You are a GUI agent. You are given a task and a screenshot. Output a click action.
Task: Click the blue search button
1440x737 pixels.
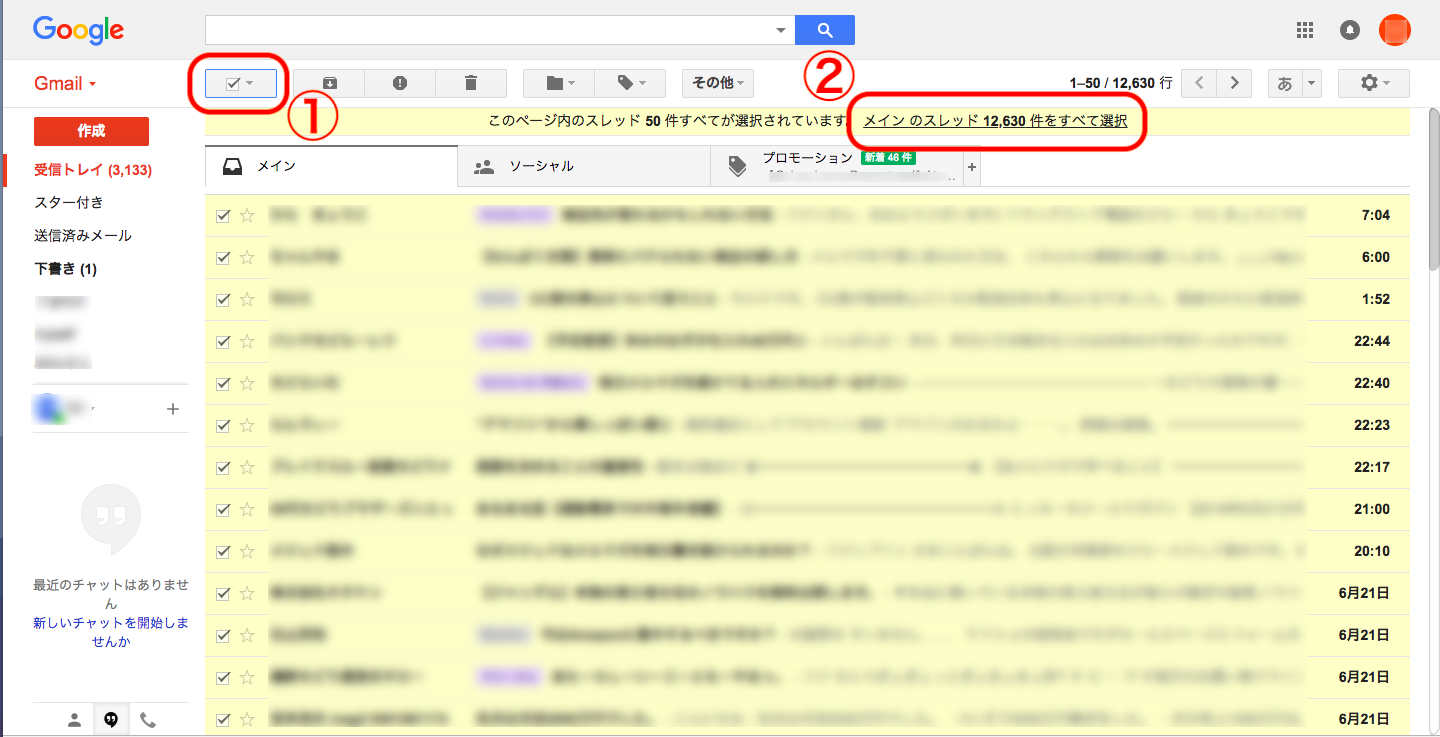point(824,30)
